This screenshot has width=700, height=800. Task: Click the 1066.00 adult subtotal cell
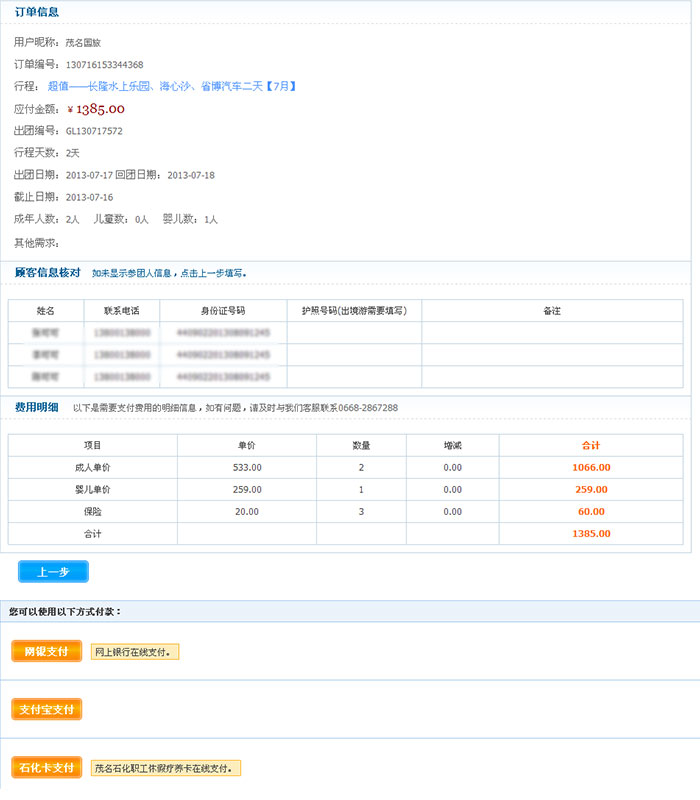tap(591, 467)
